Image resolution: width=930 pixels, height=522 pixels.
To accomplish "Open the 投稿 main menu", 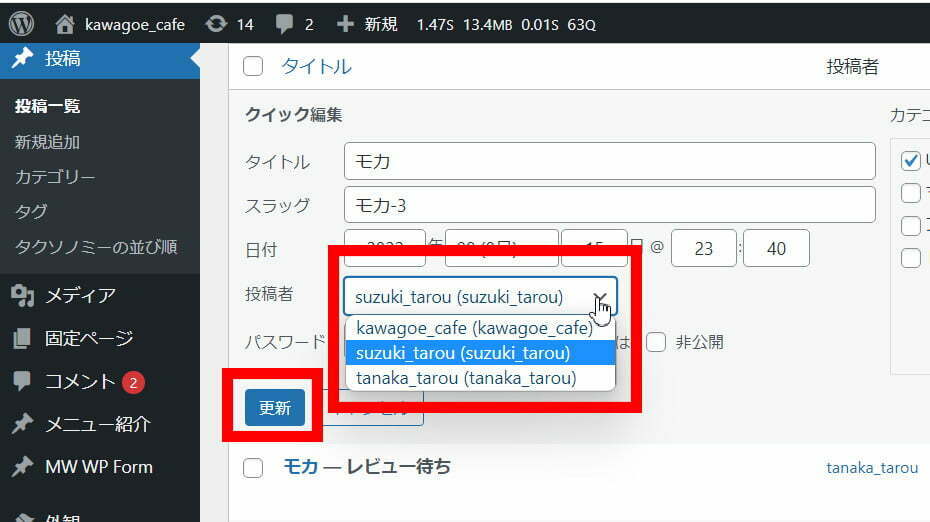I will point(100,59).
